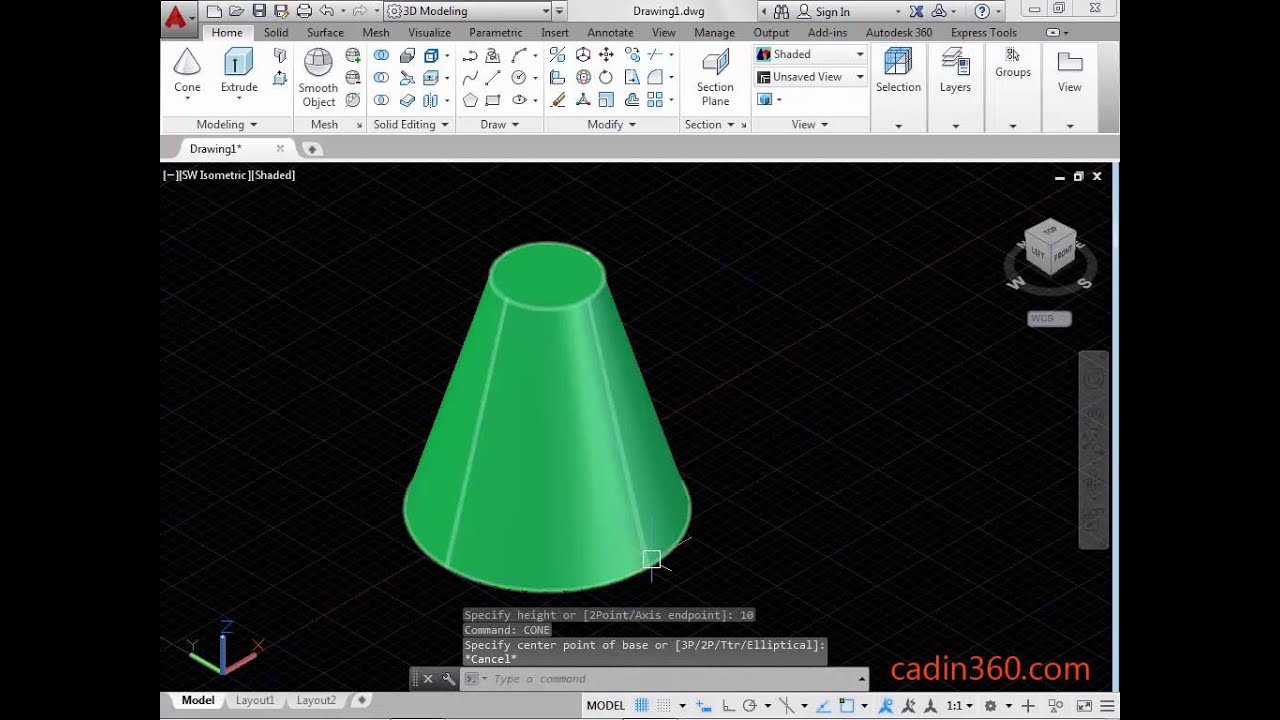Click the Save icon in quick access toolbar
Viewport: 1280px width, 720px height.
[x=259, y=11]
